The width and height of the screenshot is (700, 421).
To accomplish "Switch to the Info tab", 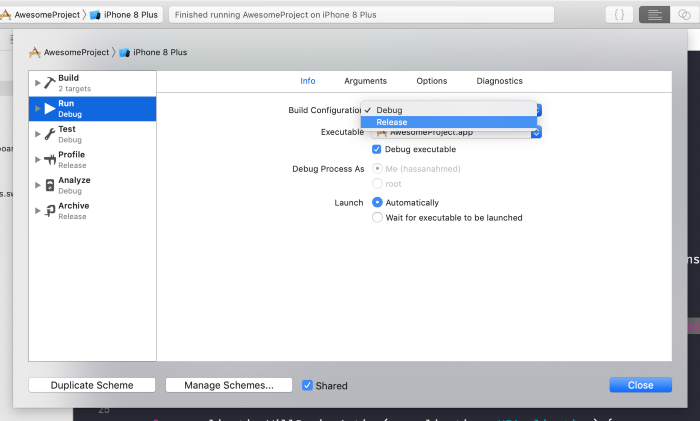I will [308, 81].
